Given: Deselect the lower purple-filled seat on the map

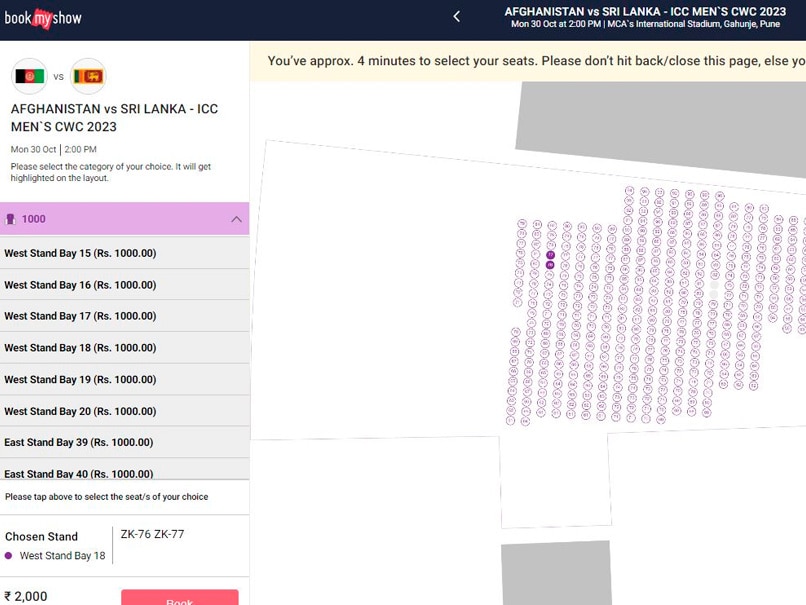Looking at the screenshot, I should tap(550, 265).
